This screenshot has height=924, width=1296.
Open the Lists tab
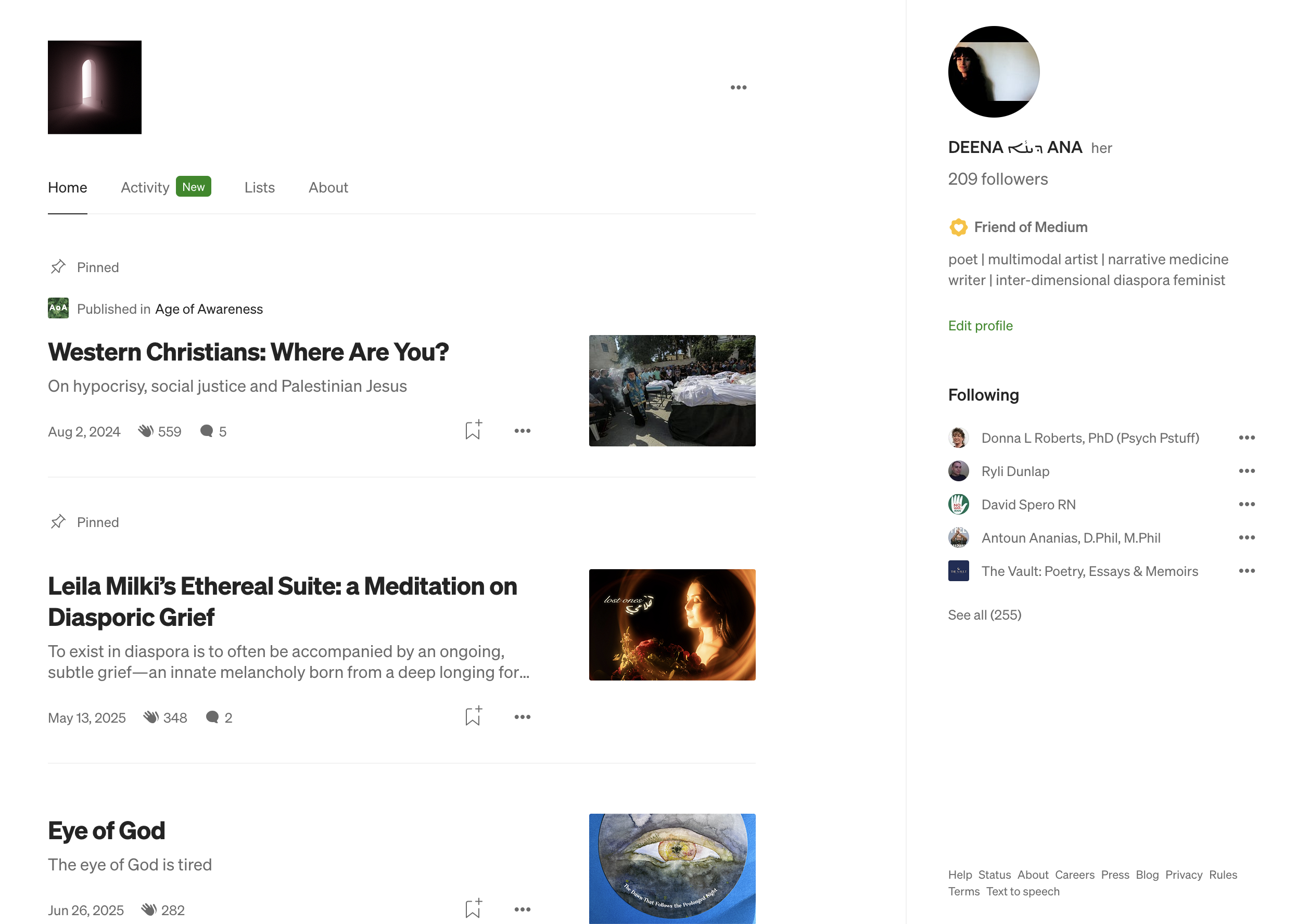tap(260, 187)
